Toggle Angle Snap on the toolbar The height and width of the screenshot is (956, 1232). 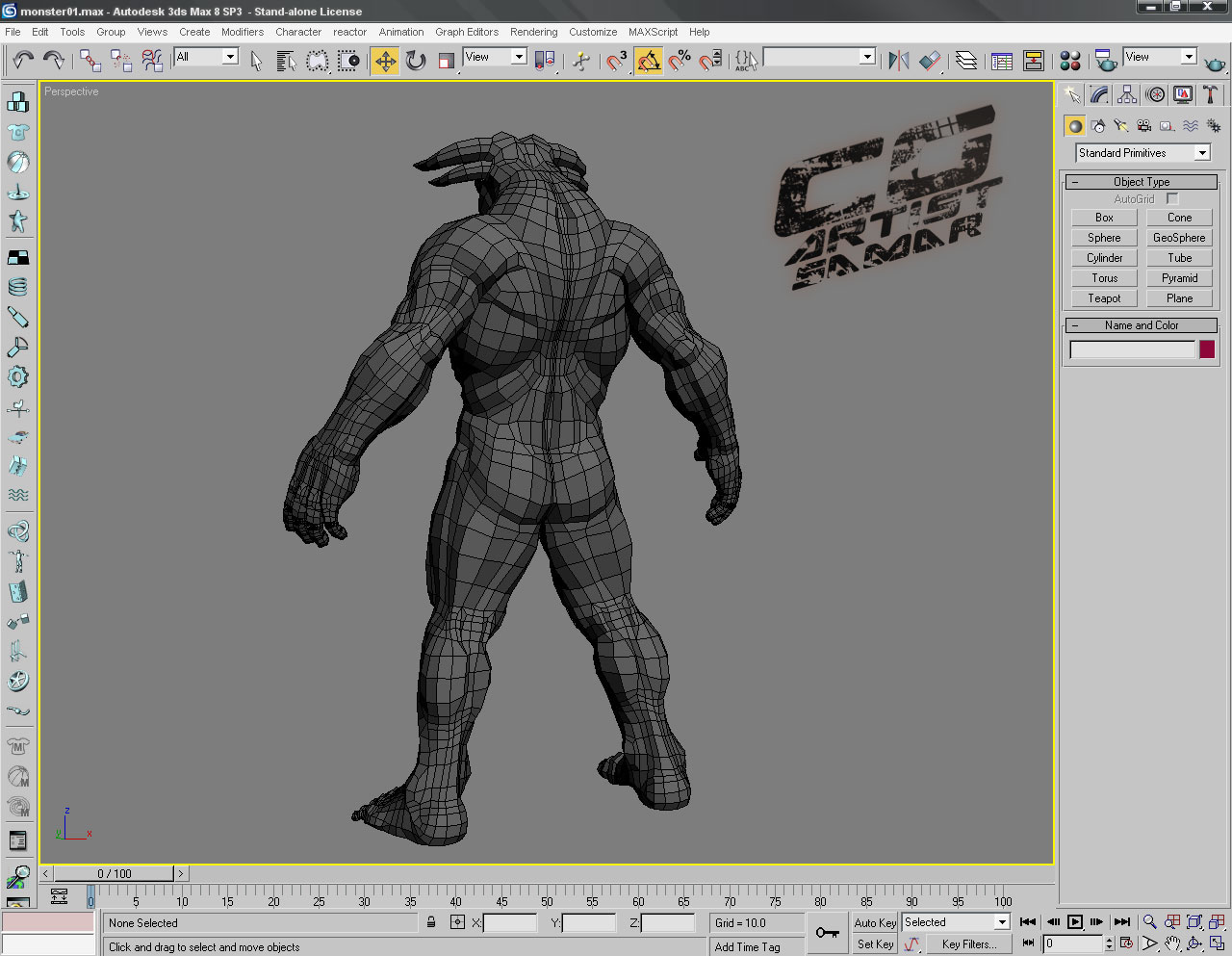[649, 60]
